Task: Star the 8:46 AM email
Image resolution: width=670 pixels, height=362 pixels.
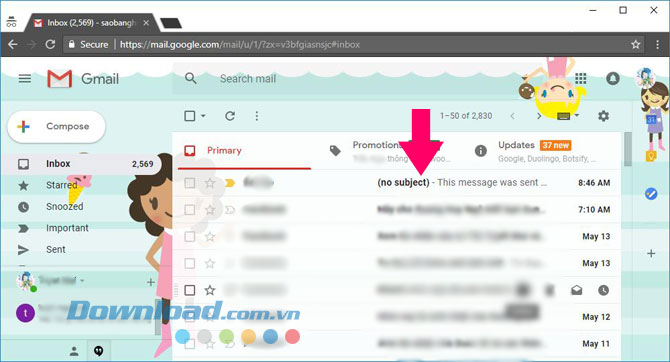Action: tap(210, 183)
